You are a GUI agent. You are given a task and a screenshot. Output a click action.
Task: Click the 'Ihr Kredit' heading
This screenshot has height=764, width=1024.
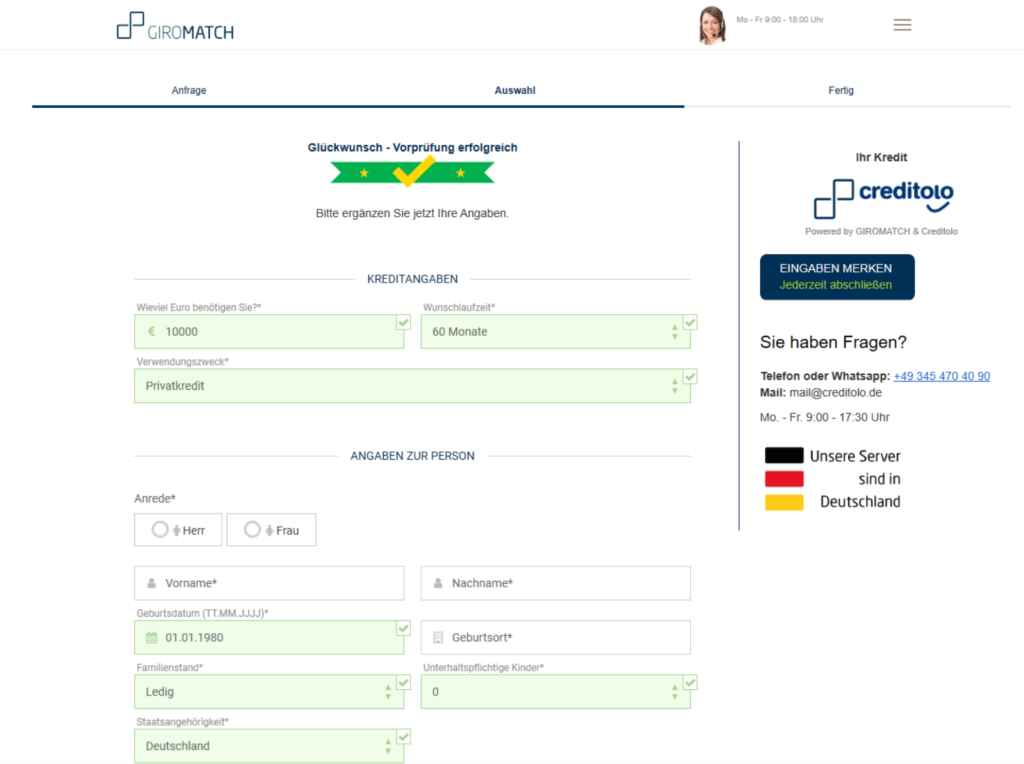coord(881,157)
